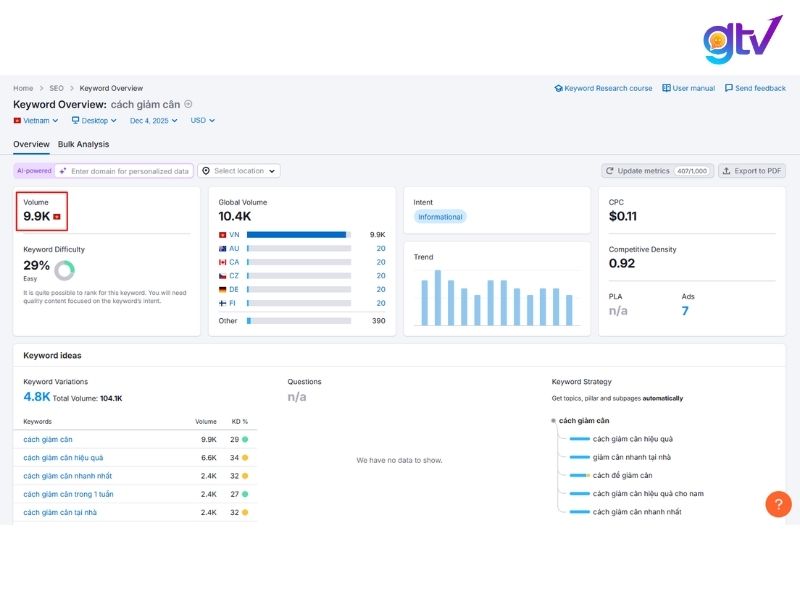Image resolution: width=800 pixels, height=600 pixels.
Task: Click the flag icon beside 9.9K volume
Action: (58, 215)
